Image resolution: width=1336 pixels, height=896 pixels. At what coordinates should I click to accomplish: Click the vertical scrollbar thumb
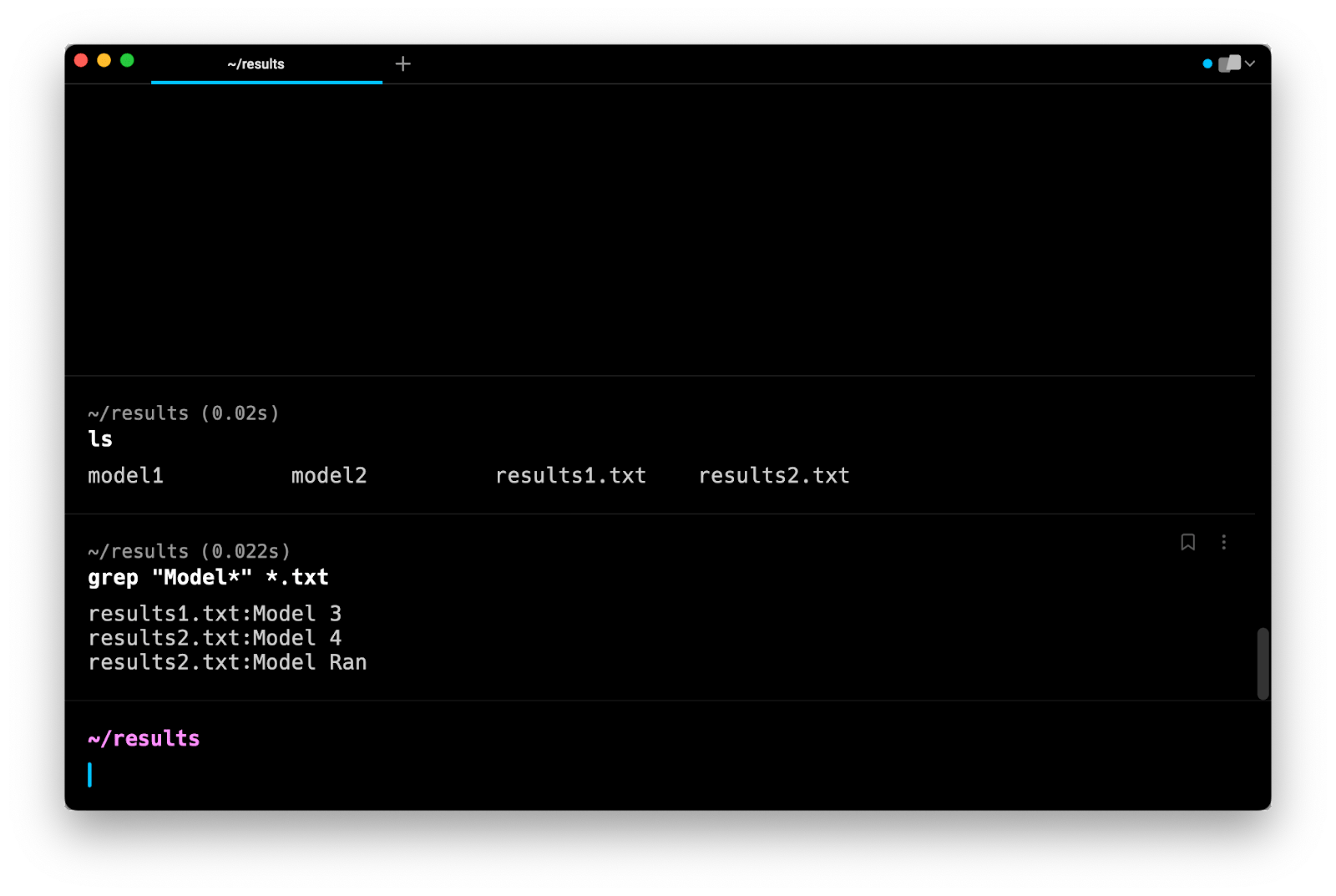pos(1263,663)
